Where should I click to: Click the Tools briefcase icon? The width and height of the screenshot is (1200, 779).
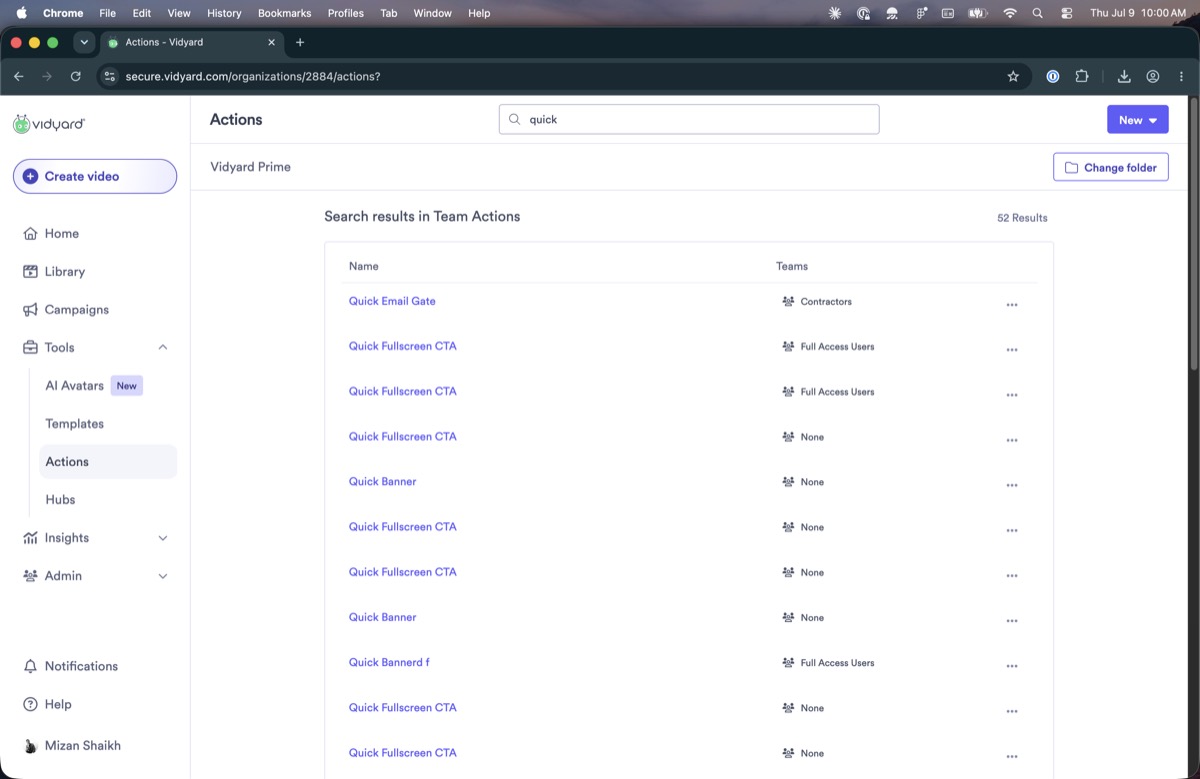click(x=30, y=348)
